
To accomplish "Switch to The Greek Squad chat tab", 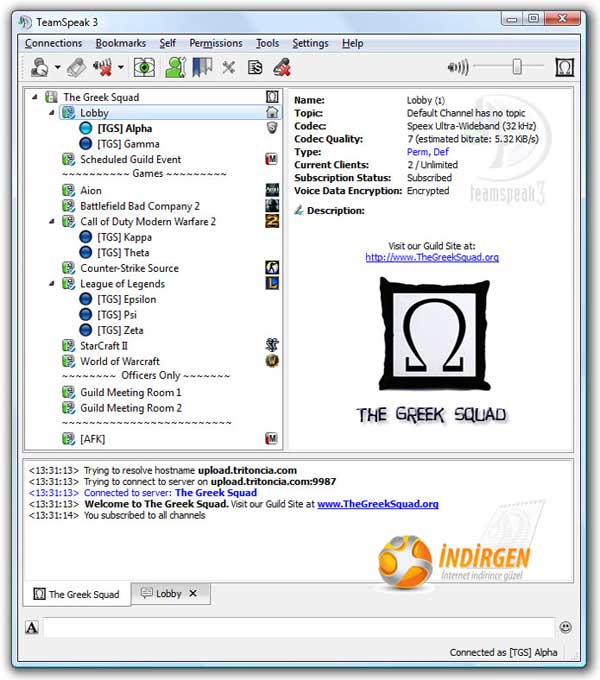I will pyautogui.click(x=76, y=594).
